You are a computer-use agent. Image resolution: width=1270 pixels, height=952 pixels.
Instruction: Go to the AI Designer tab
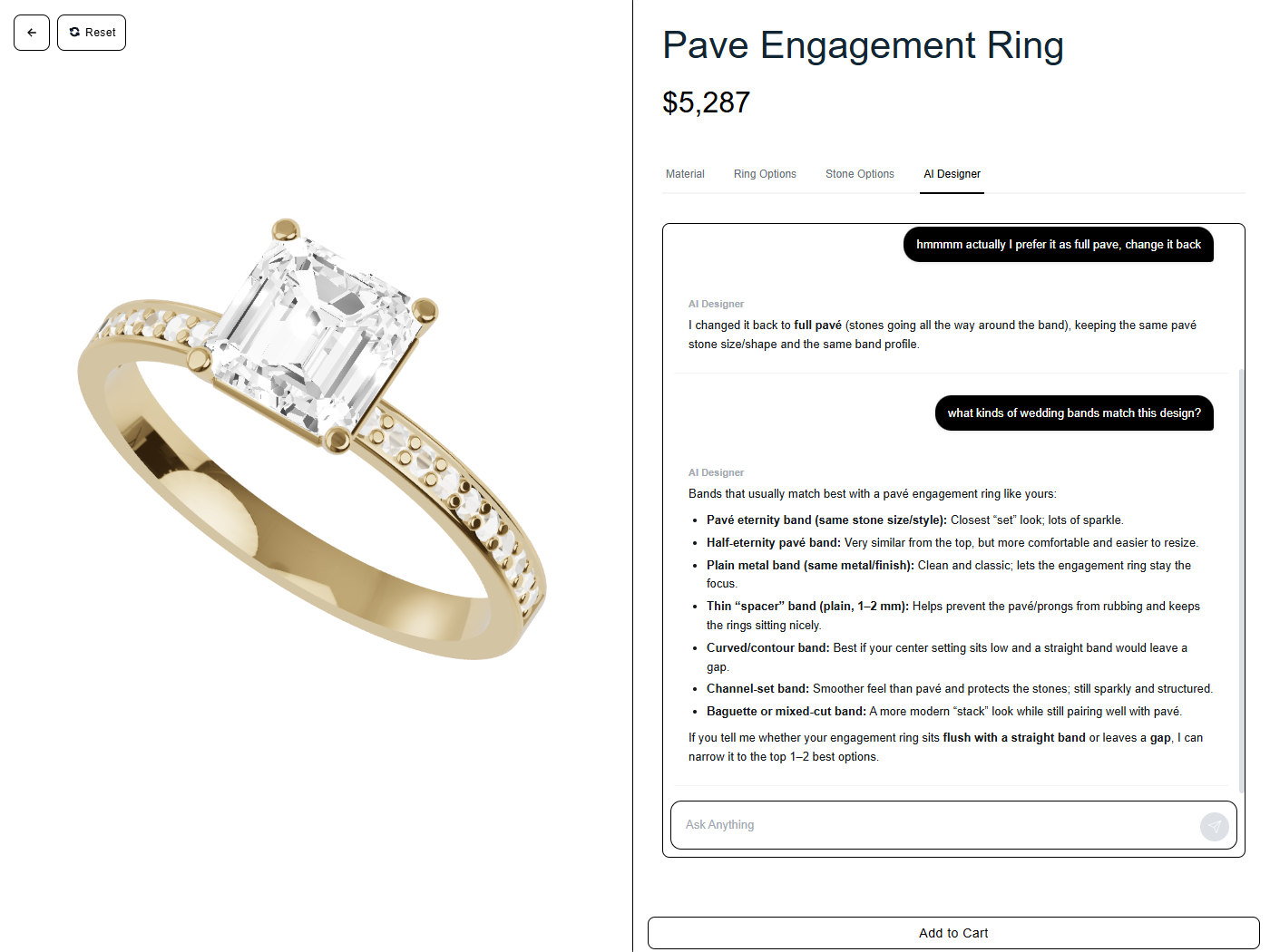point(952,174)
